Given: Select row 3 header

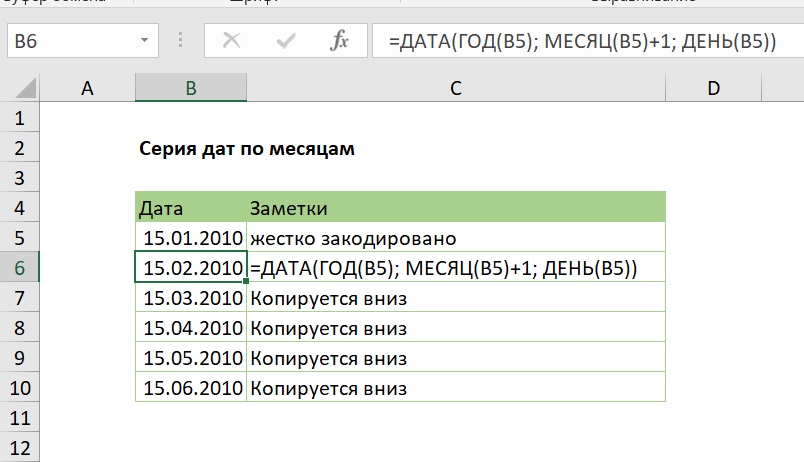Looking at the screenshot, I should (19, 177).
